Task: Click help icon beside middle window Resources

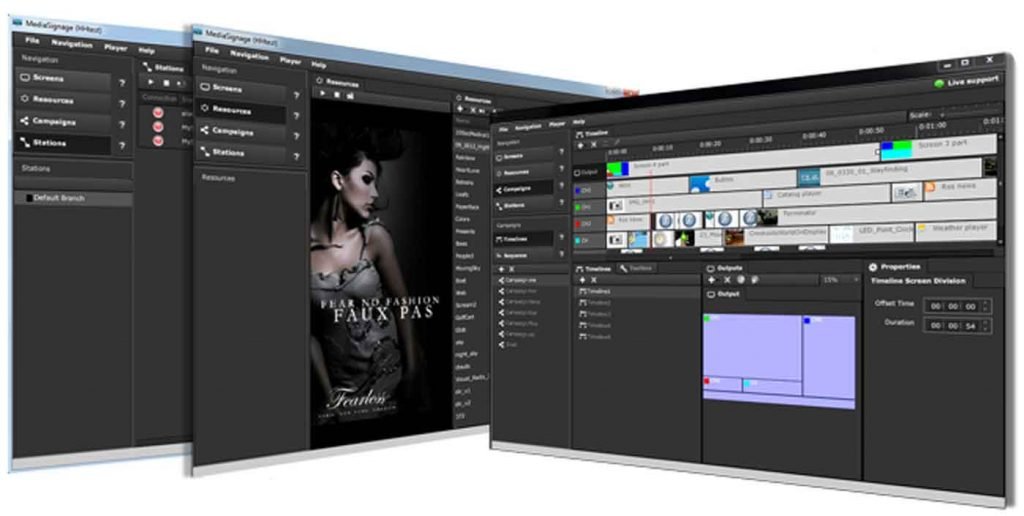Action: point(296,116)
